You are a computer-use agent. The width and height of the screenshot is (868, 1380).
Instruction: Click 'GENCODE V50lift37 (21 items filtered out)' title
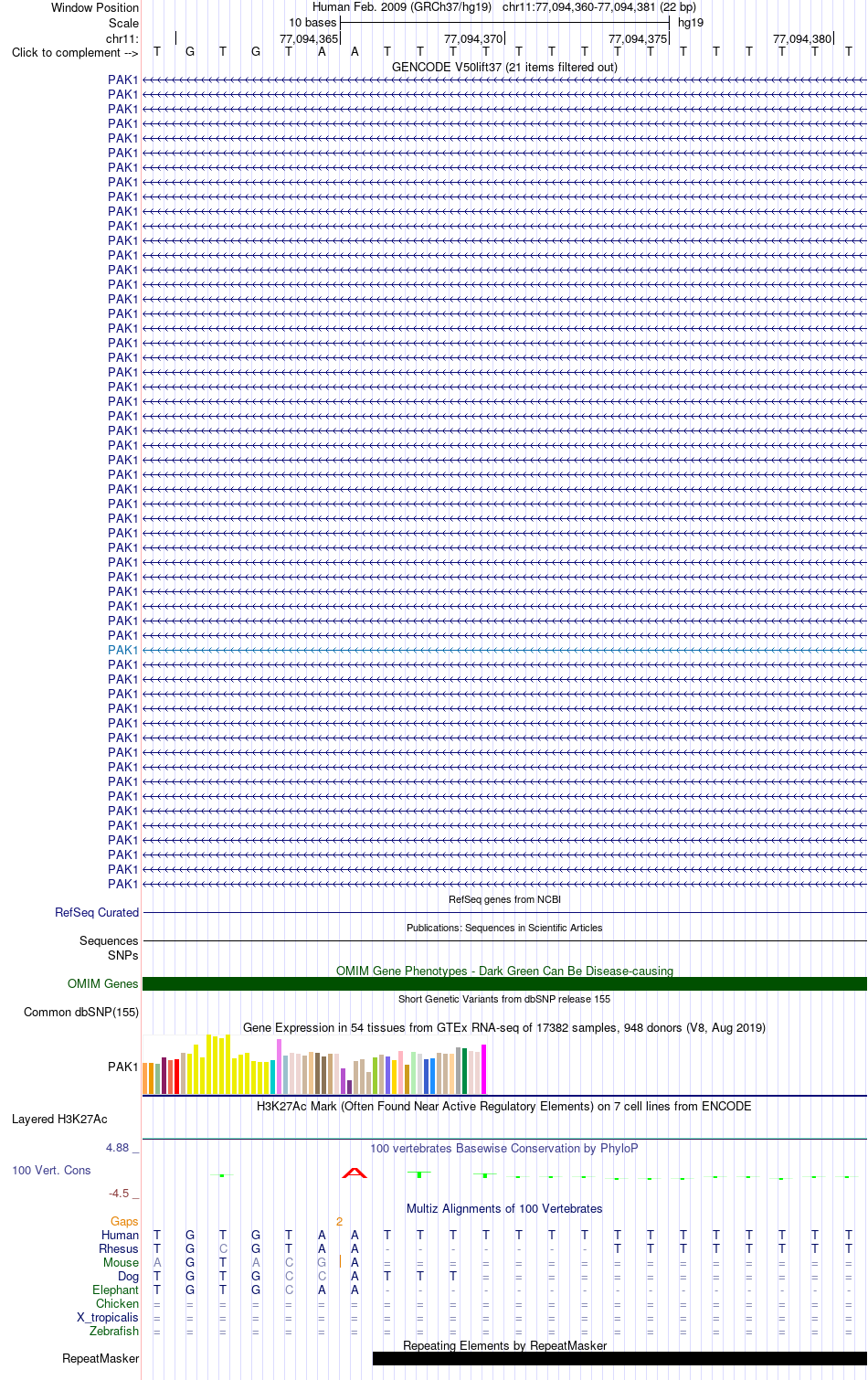tap(504, 67)
